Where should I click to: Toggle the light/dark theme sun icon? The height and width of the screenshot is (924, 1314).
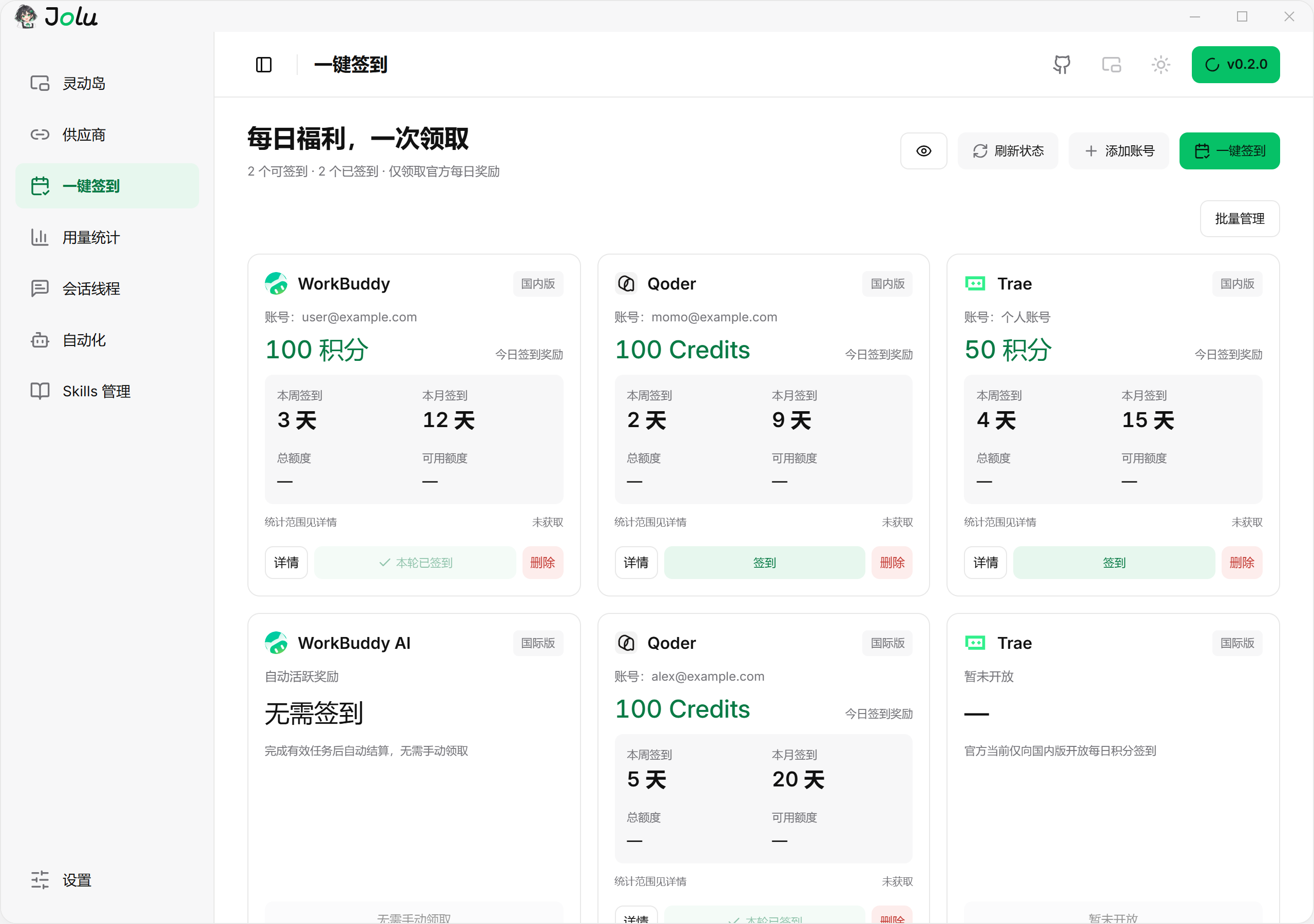(x=1161, y=65)
